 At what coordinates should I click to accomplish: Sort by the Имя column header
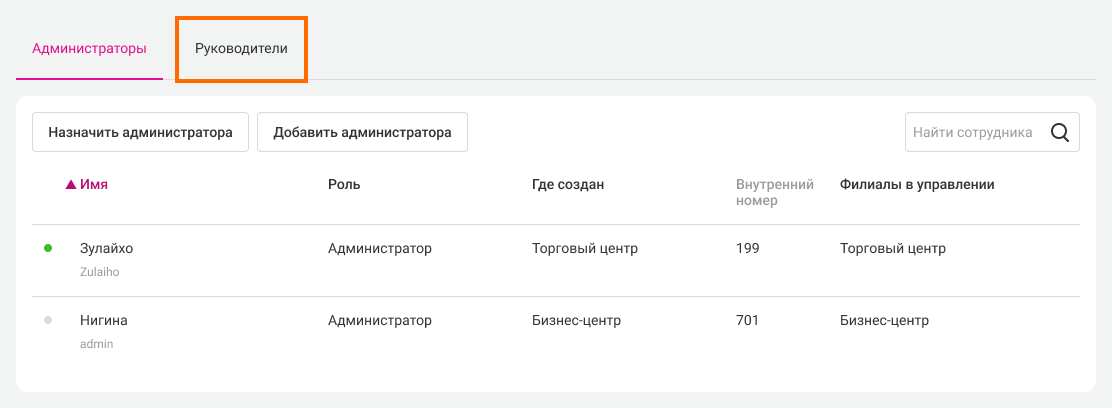click(x=94, y=185)
